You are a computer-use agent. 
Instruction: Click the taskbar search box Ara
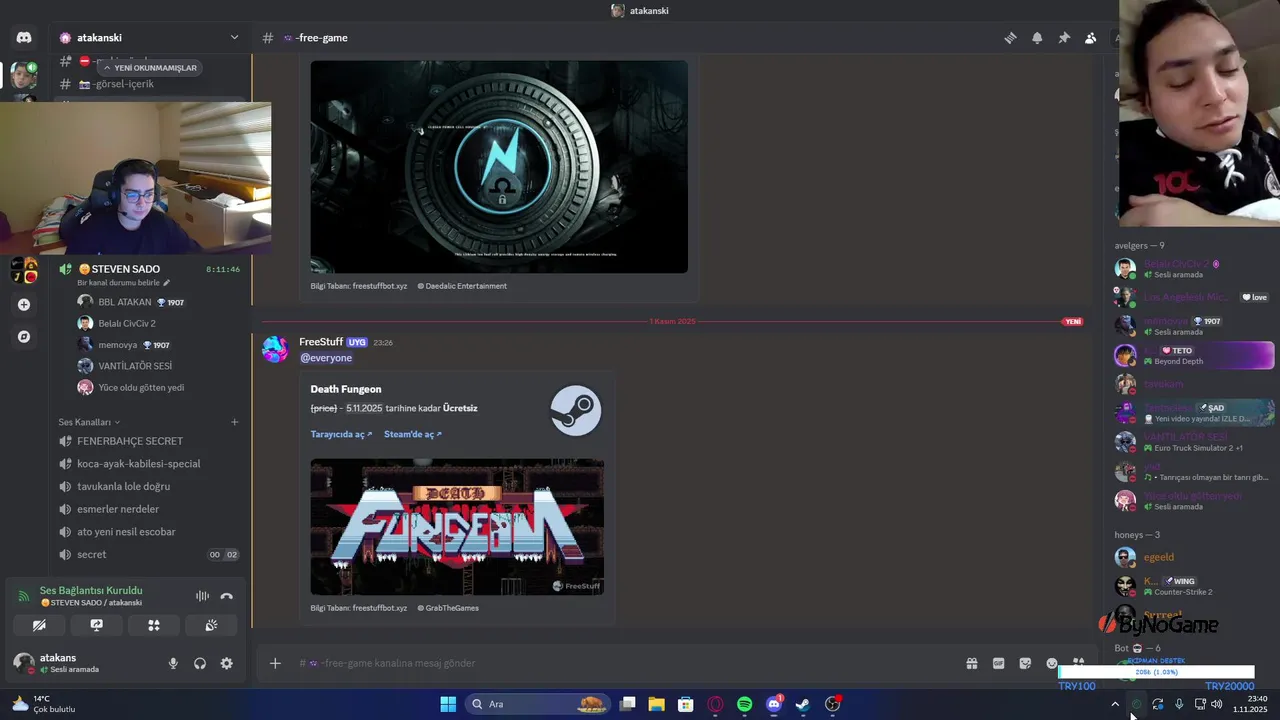(x=538, y=704)
